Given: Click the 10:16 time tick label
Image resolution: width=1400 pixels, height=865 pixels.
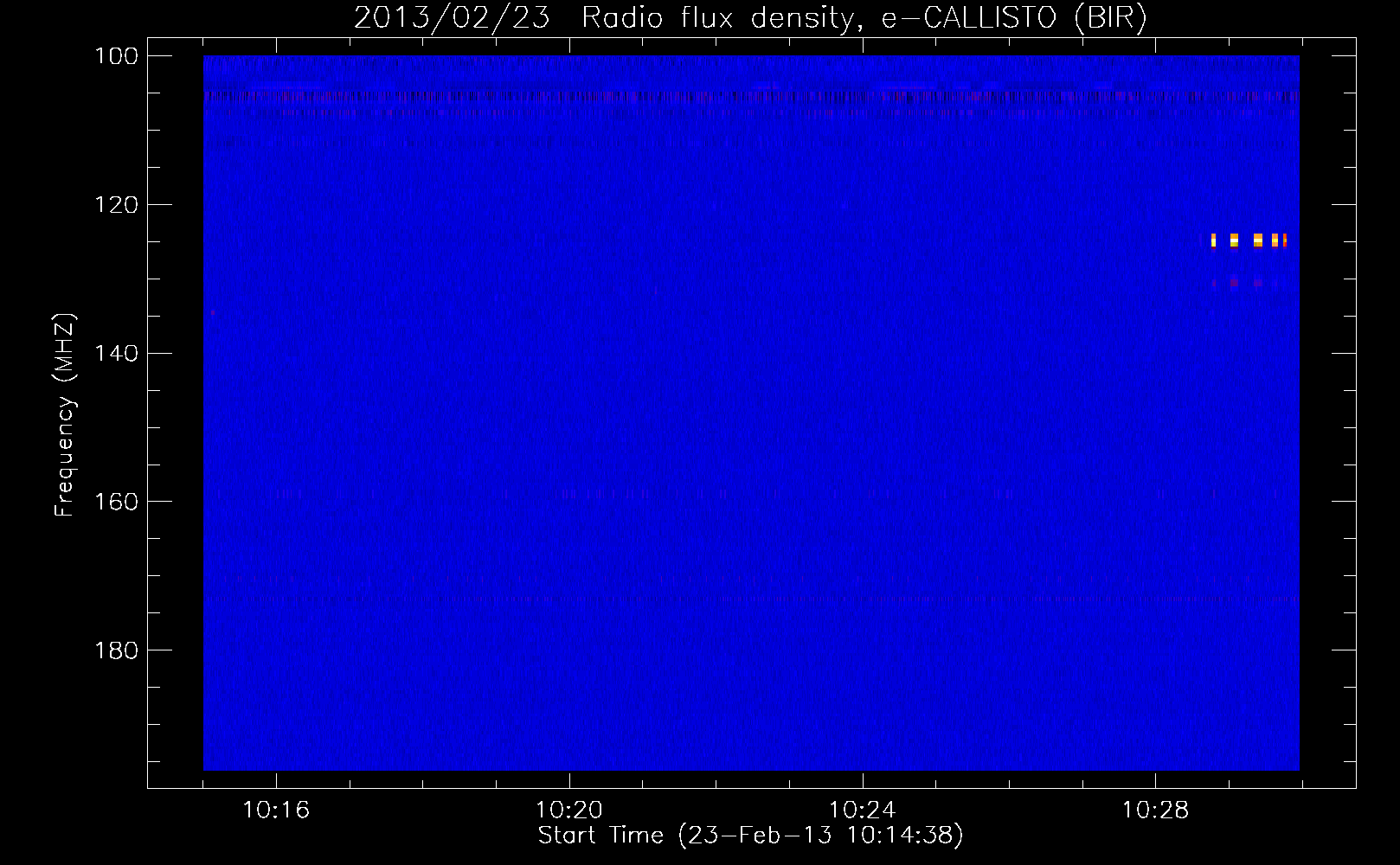Looking at the screenshot, I should click(276, 811).
